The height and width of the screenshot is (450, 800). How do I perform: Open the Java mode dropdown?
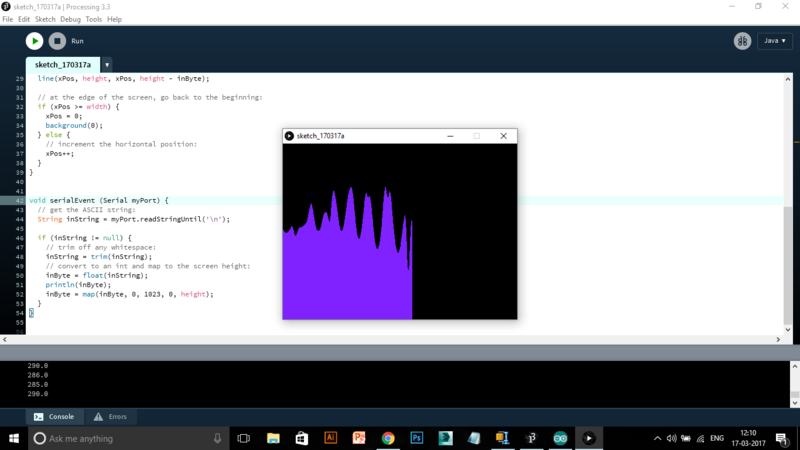775,41
